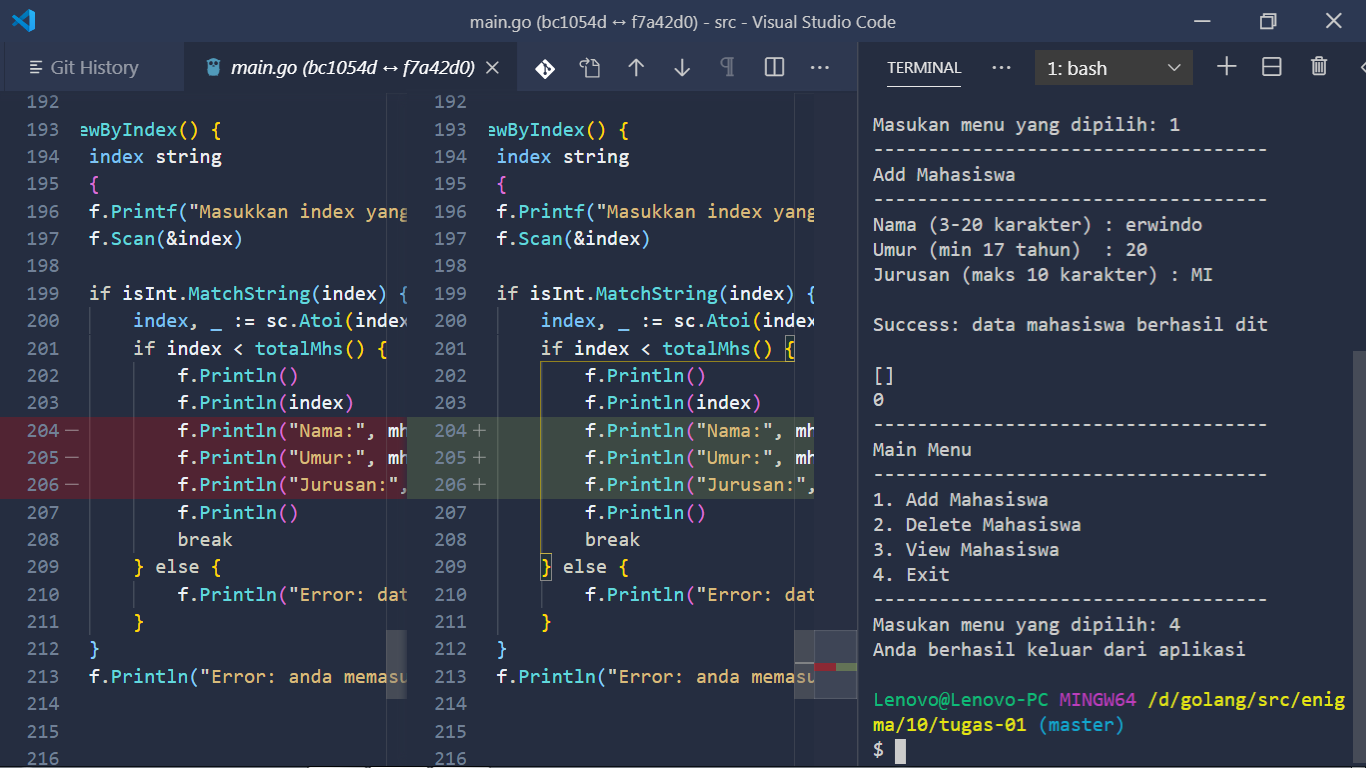Click terminal text '3. View Mahasiswa'
Screen dimensions: 1366x768
point(966,550)
